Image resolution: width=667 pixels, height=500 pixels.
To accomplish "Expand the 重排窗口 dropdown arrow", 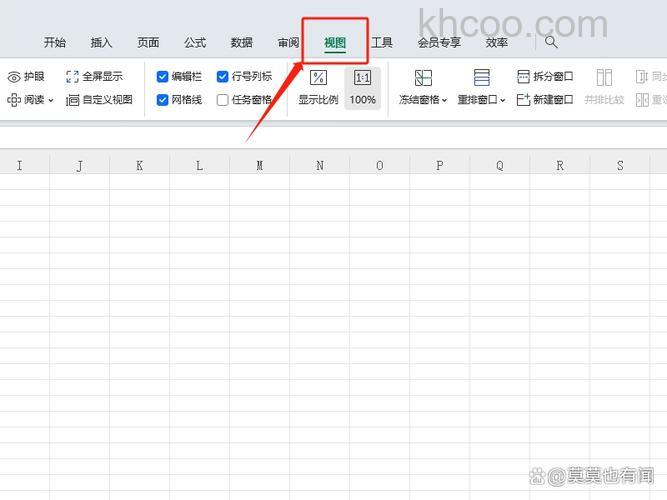I will pyautogui.click(x=503, y=100).
